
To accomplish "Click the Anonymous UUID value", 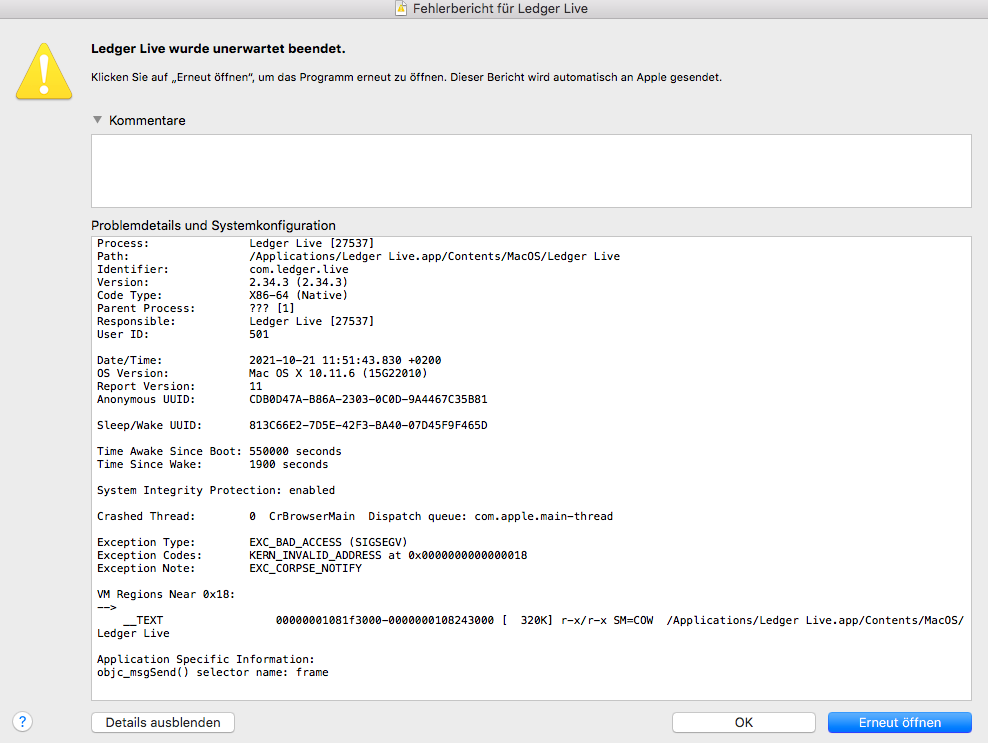I will pos(367,399).
